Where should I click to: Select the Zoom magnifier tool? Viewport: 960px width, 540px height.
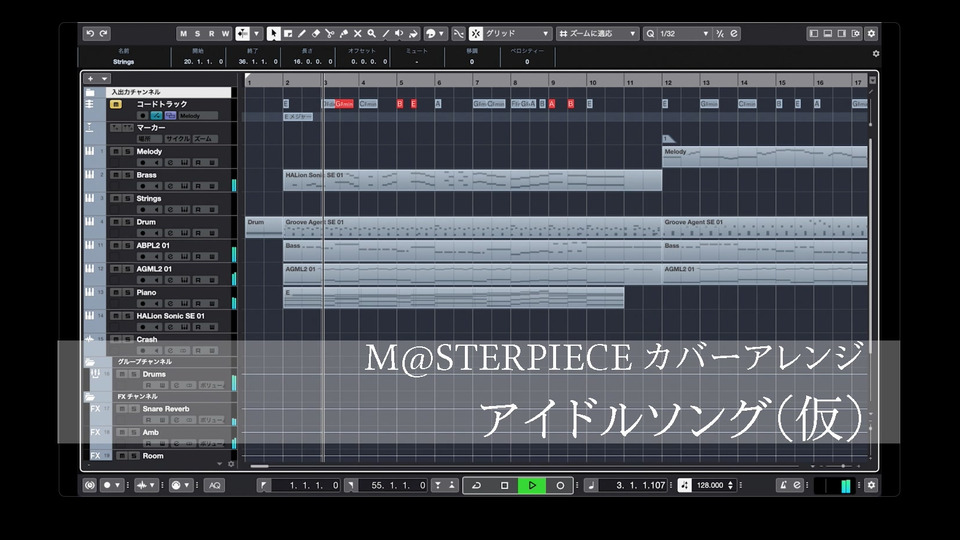[372, 33]
